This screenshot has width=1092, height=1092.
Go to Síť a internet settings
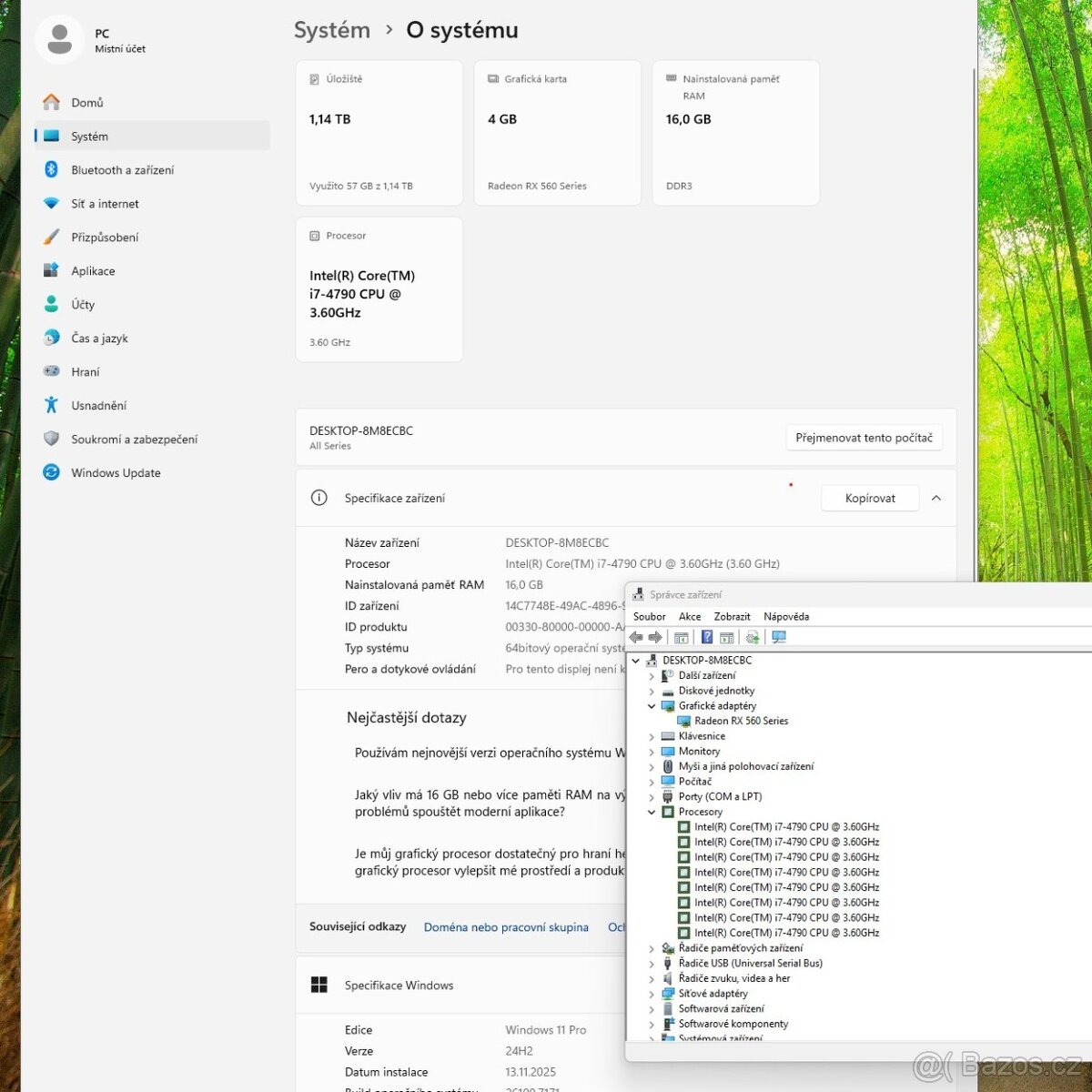click(x=105, y=204)
